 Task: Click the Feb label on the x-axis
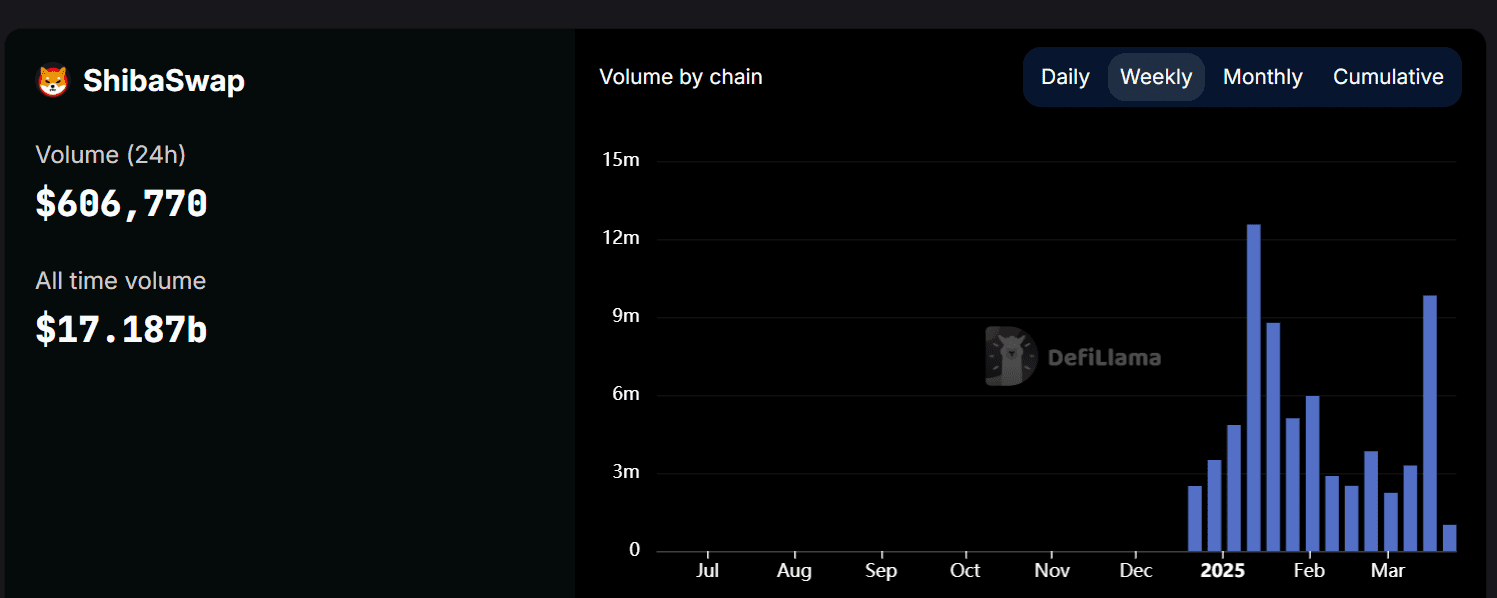pos(1309,570)
